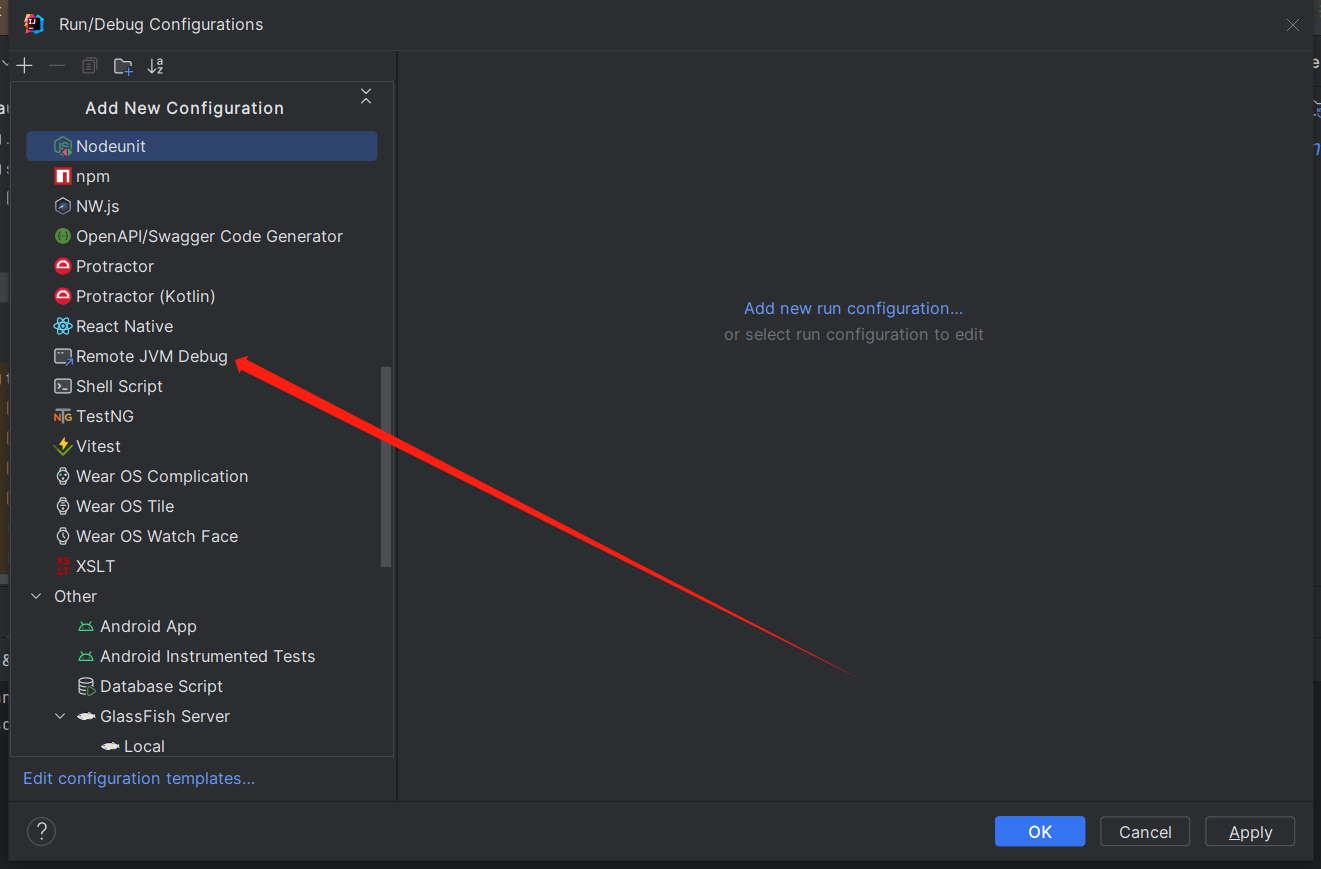Select the Nodeunit configuration type
This screenshot has height=869, width=1321.
tap(202, 146)
